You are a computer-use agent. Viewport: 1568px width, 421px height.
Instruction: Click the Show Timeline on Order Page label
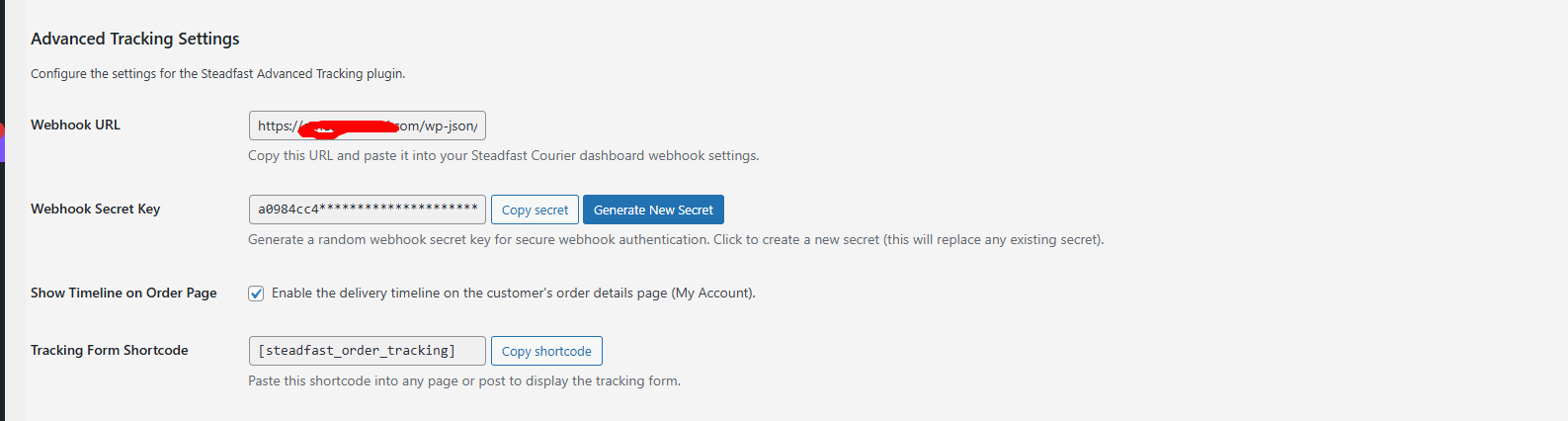click(124, 294)
